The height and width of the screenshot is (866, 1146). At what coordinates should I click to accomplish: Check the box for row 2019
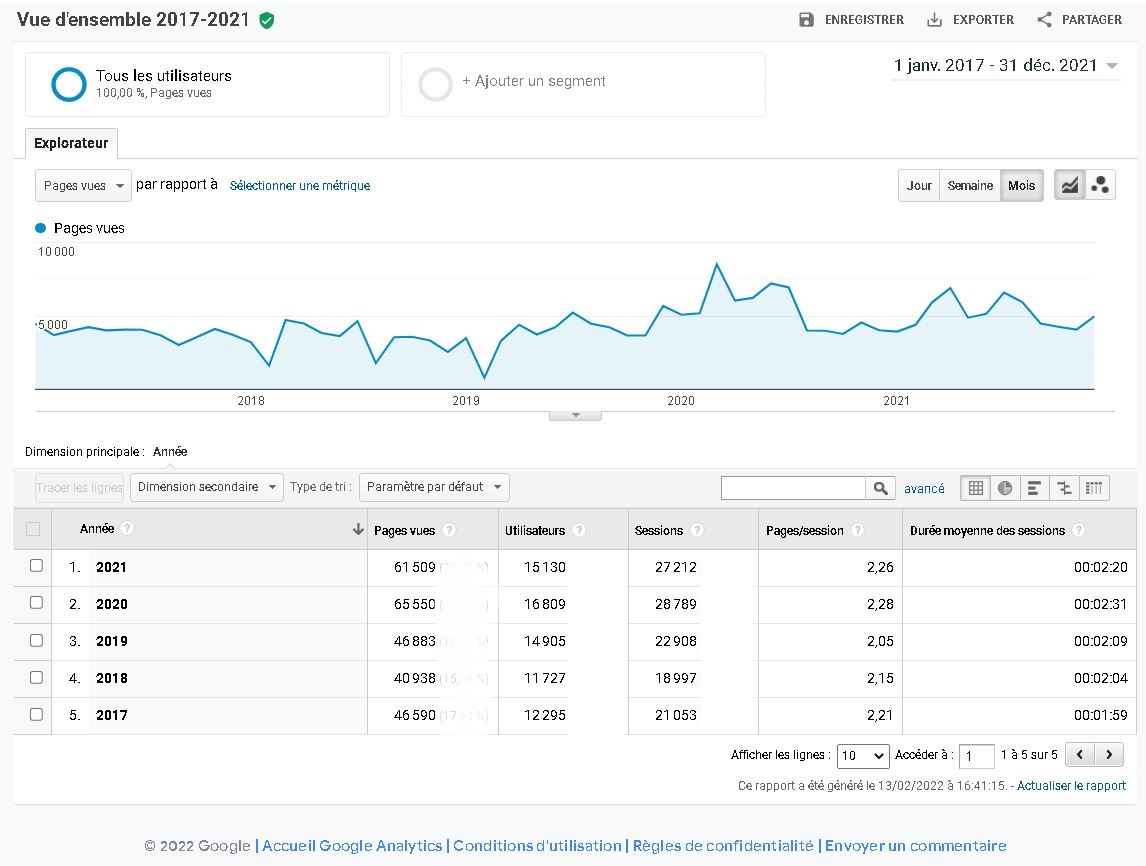37,640
